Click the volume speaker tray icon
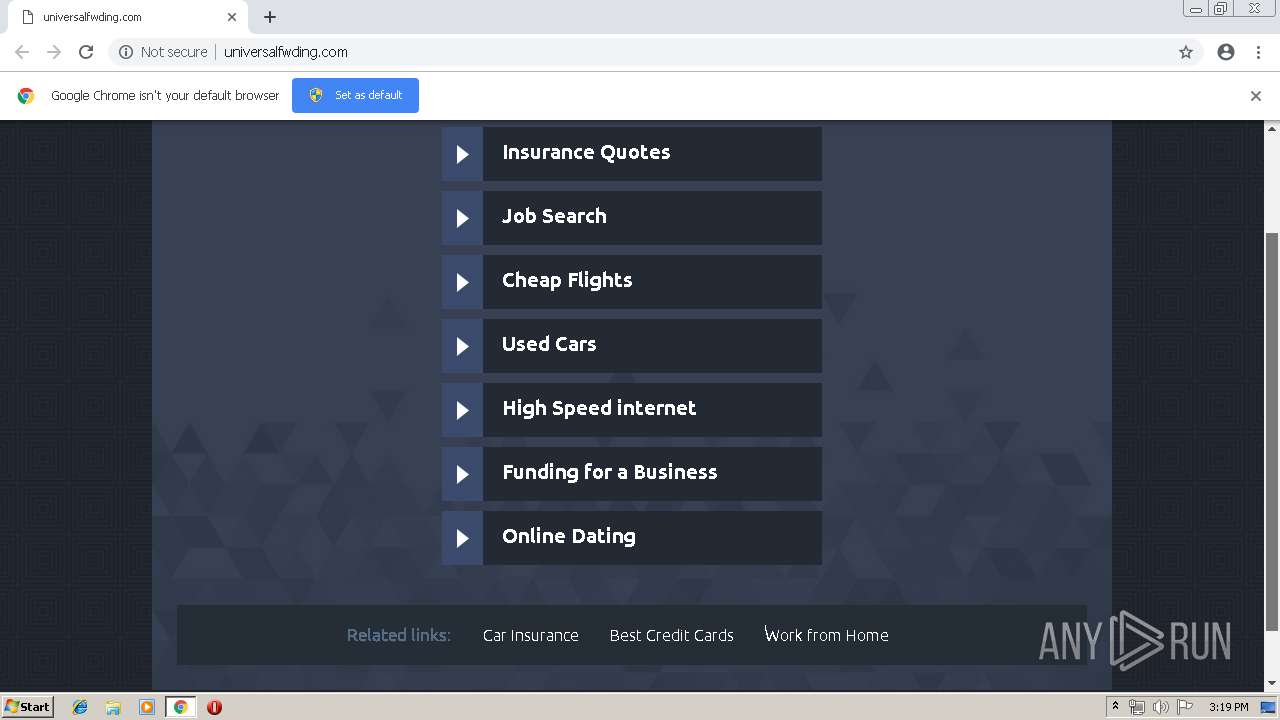Screen dimensions: 1280x720 tap(1161, 707)
